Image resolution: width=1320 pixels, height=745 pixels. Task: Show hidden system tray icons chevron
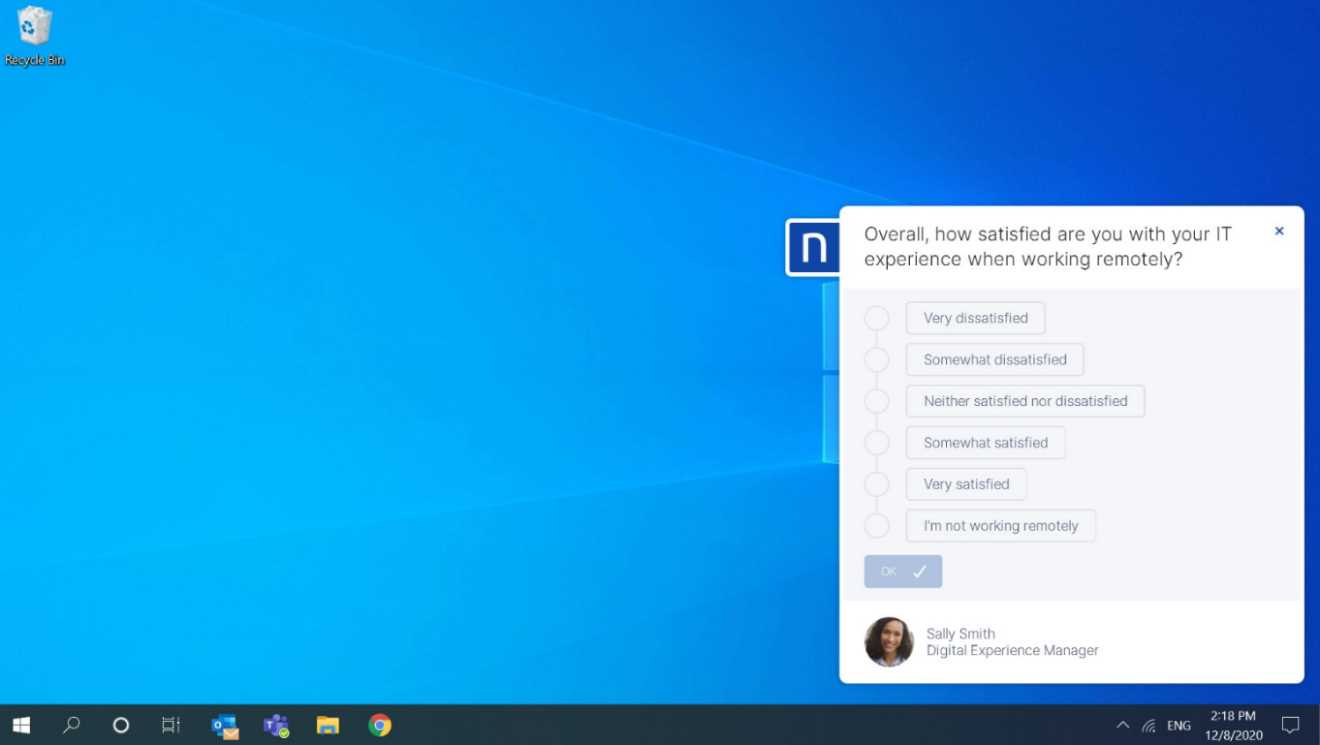(1122, 725)
